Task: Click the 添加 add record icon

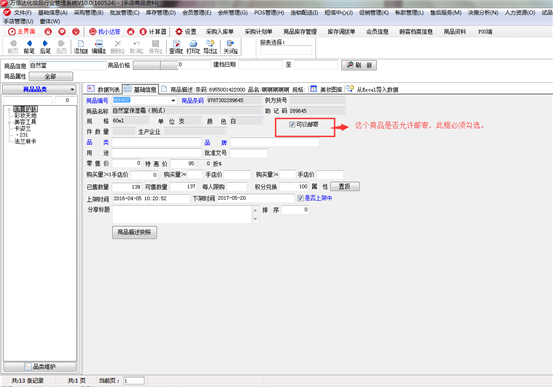Action: coord(81,43)
